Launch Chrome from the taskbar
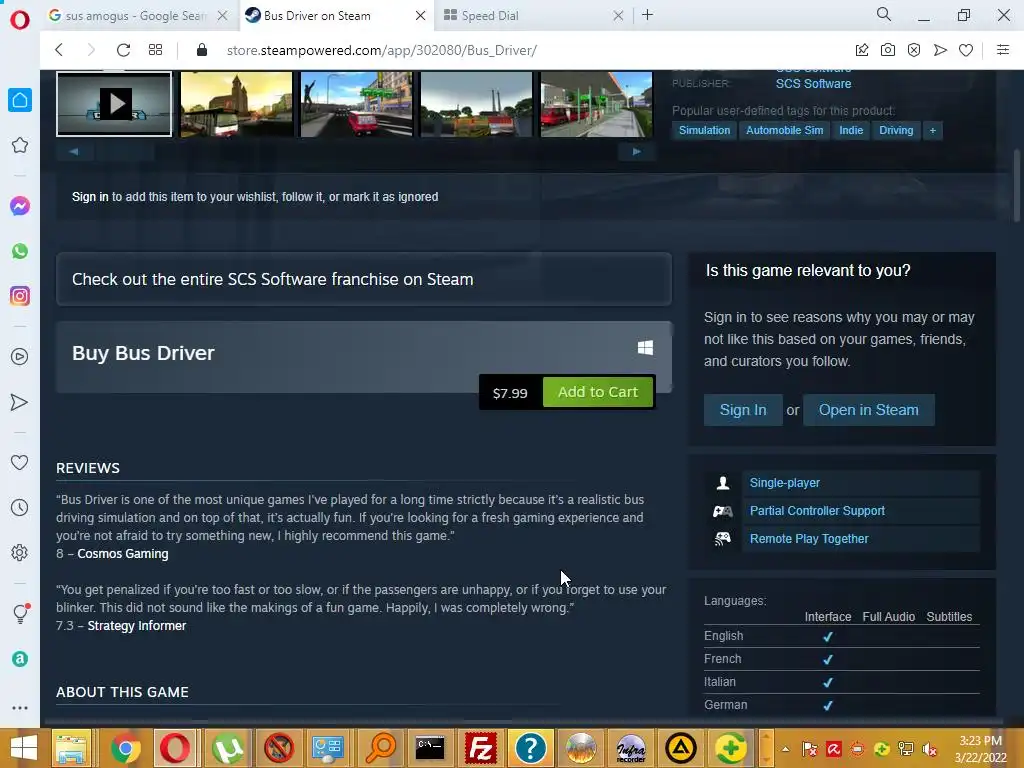Viewport: 1024px width, 768px height. click(125, 748)
